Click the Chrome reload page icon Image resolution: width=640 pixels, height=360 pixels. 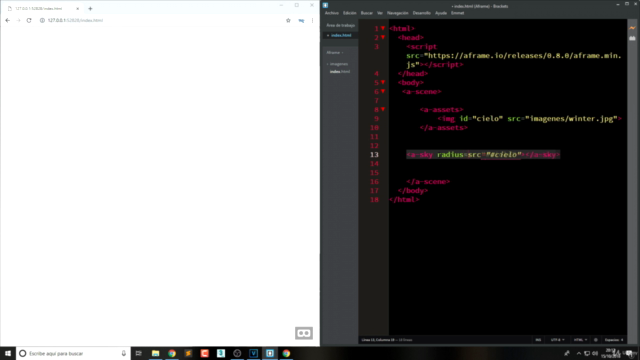(29, 20)
